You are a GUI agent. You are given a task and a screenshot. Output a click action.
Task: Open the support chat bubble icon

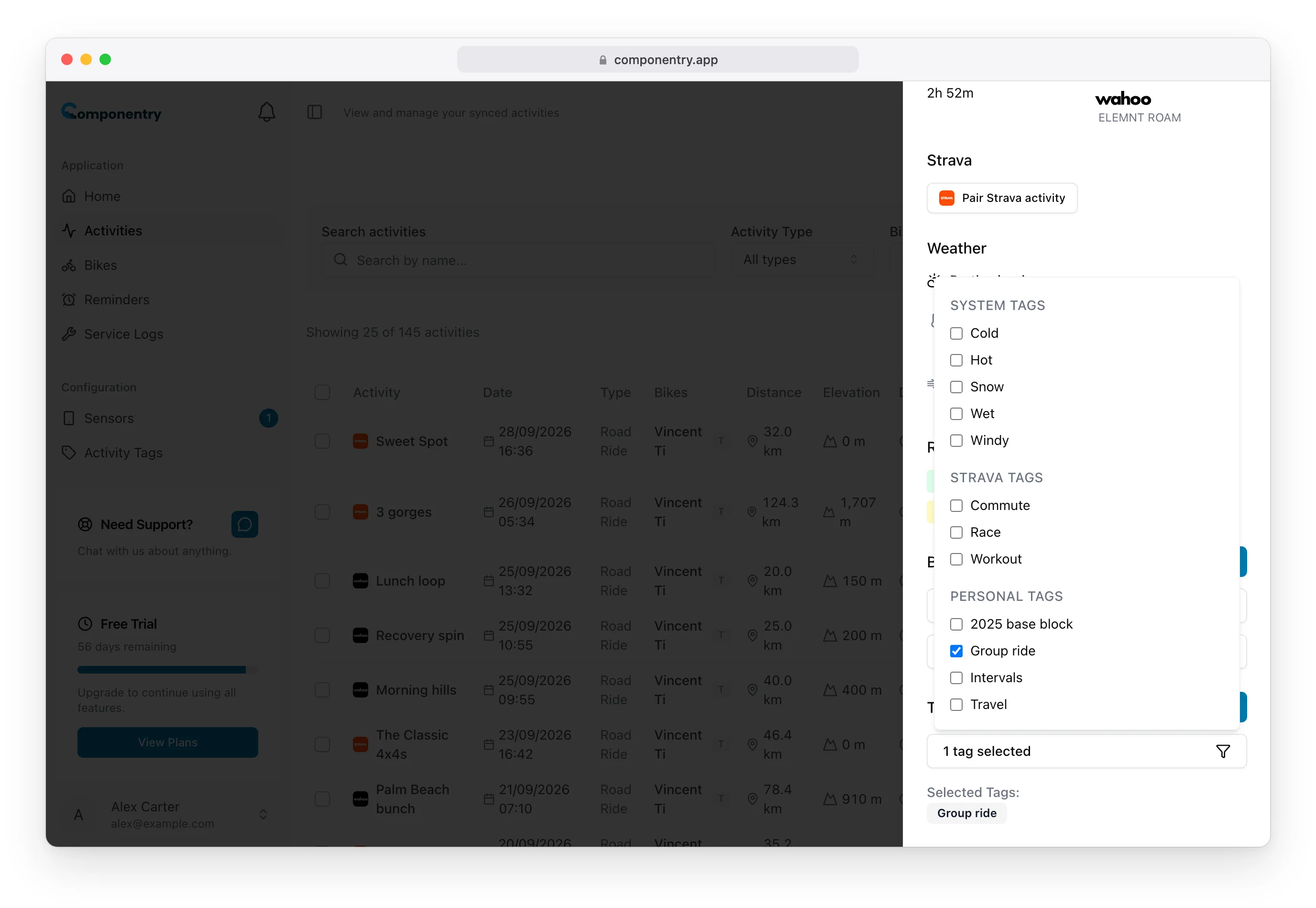[x=244, y=524]
